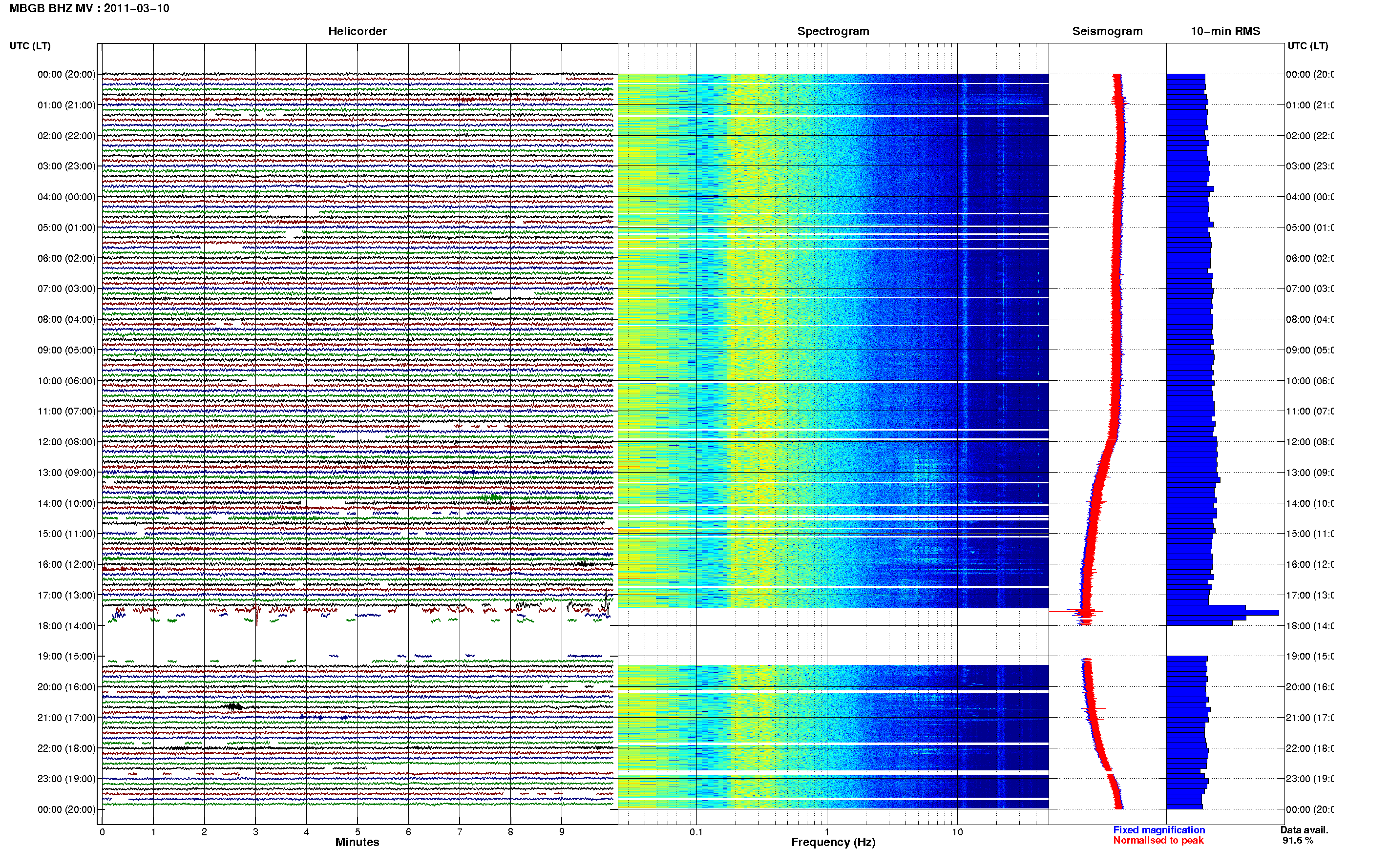Click the red 'Normalised to peak' legend text
Screen dimensions: 1389x868
tap(1158, 841)
